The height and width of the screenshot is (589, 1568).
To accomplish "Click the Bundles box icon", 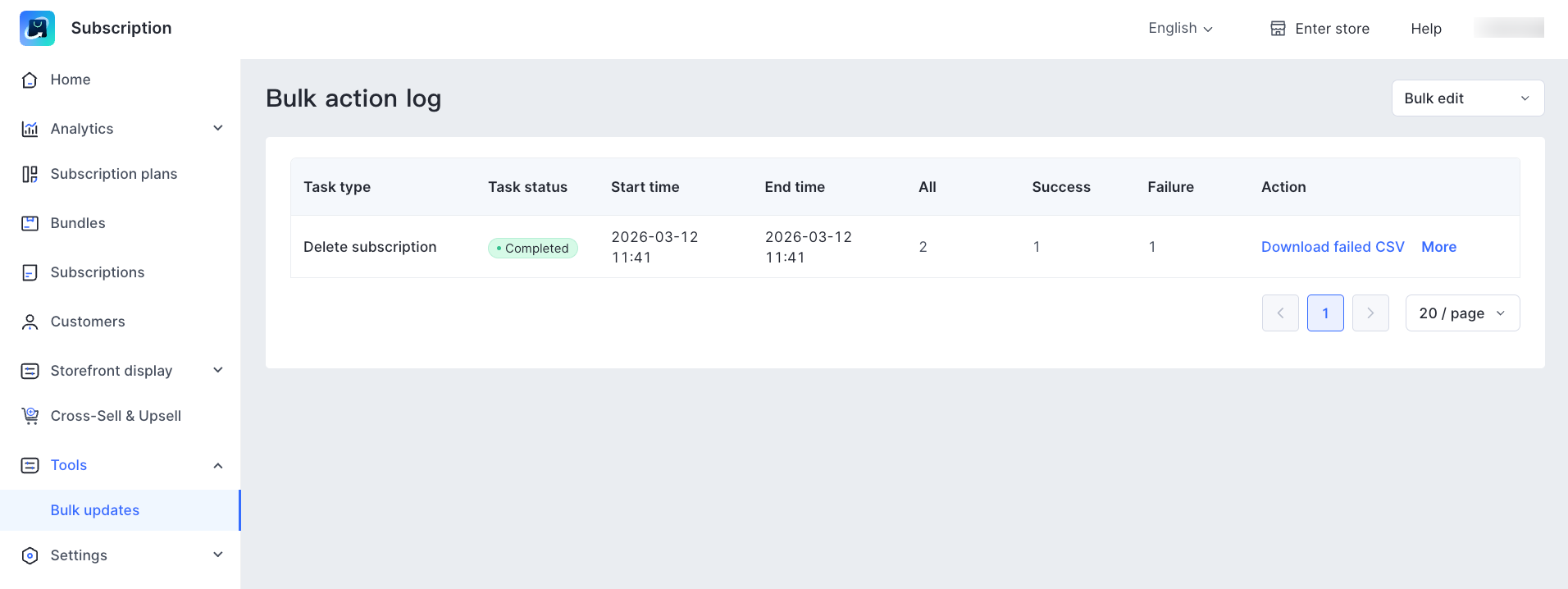I will point(30,223).
